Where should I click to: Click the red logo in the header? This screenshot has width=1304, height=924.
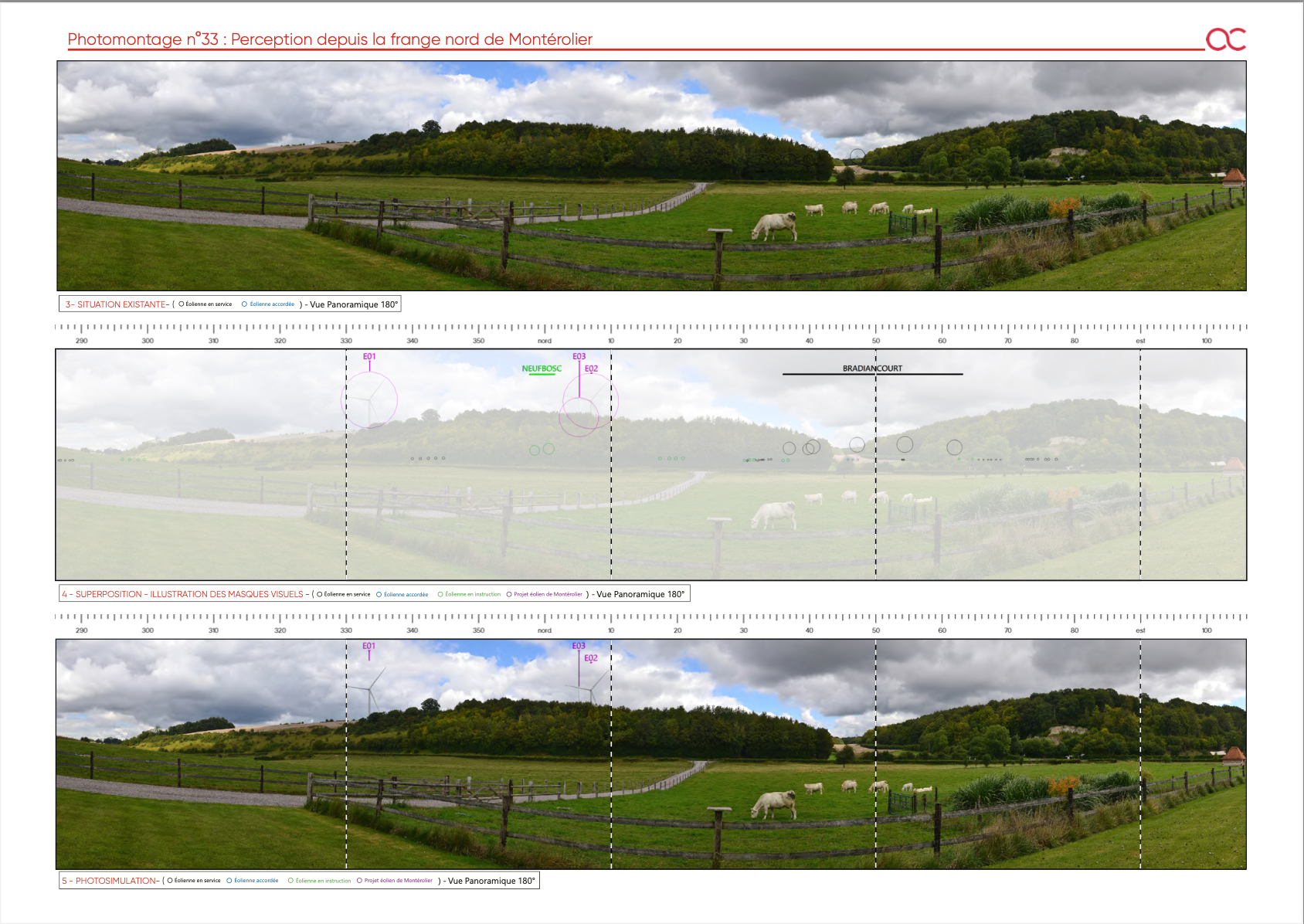(1226, 39)
